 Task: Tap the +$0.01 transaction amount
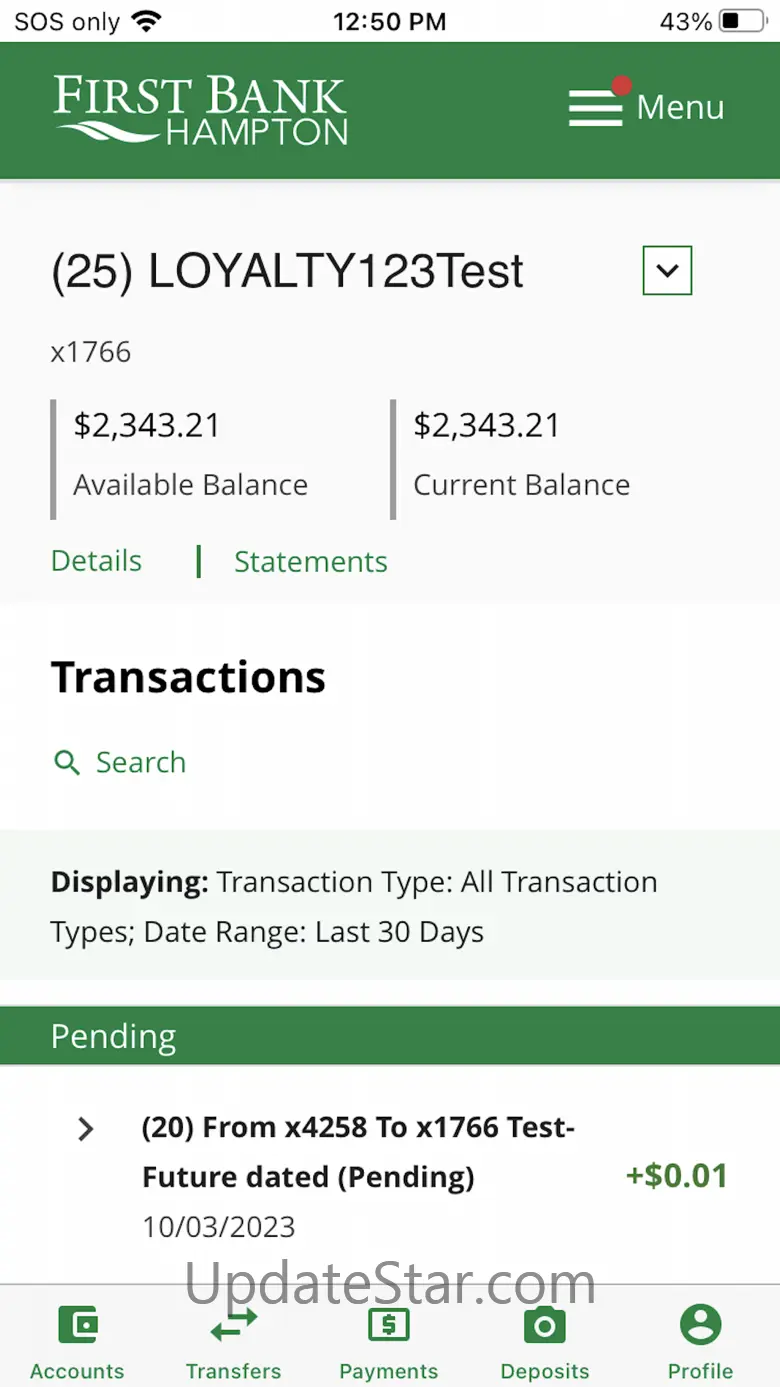click(x=676, y=1175)
